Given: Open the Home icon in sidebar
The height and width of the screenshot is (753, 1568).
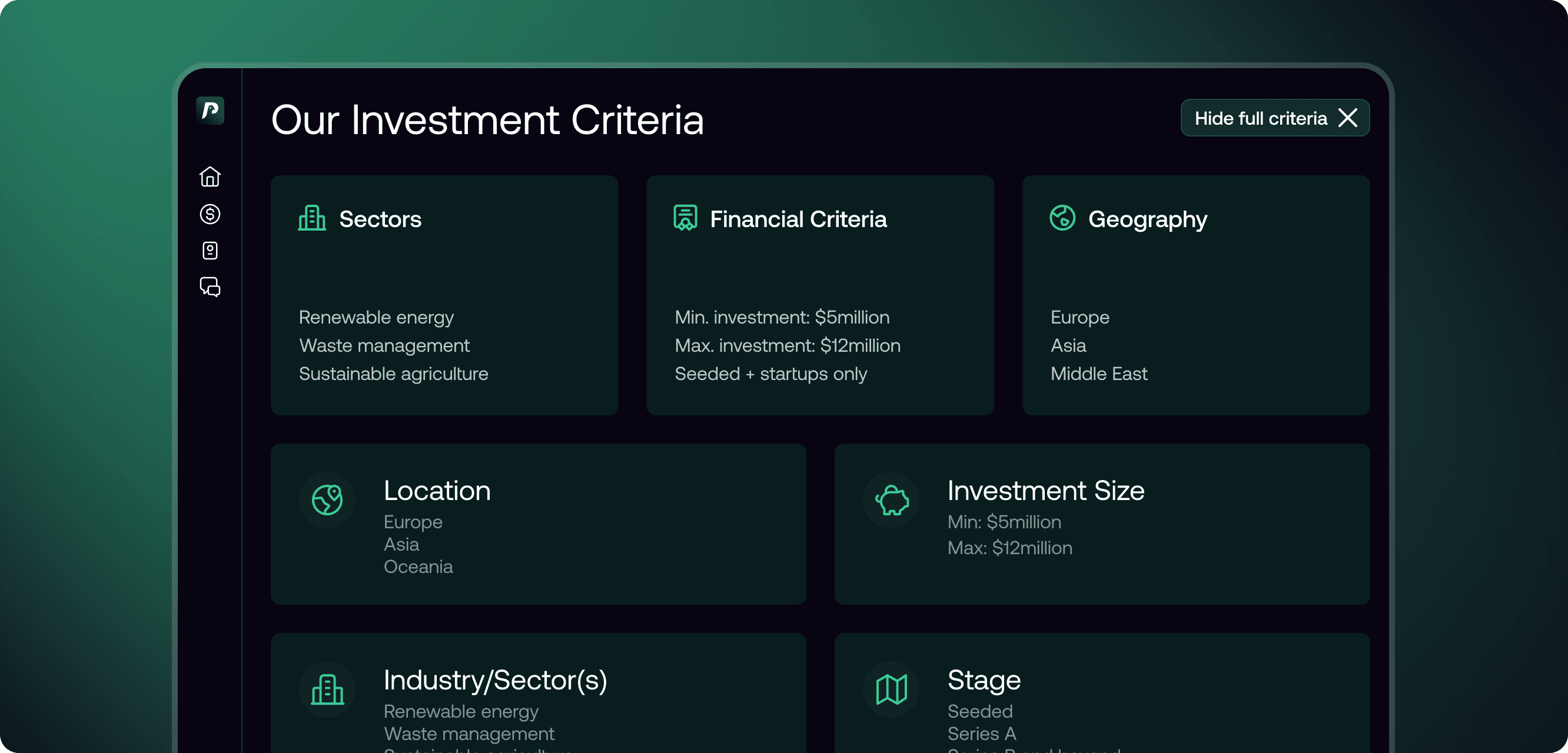Looking at the screenshot, I should (x=210, y=176).
